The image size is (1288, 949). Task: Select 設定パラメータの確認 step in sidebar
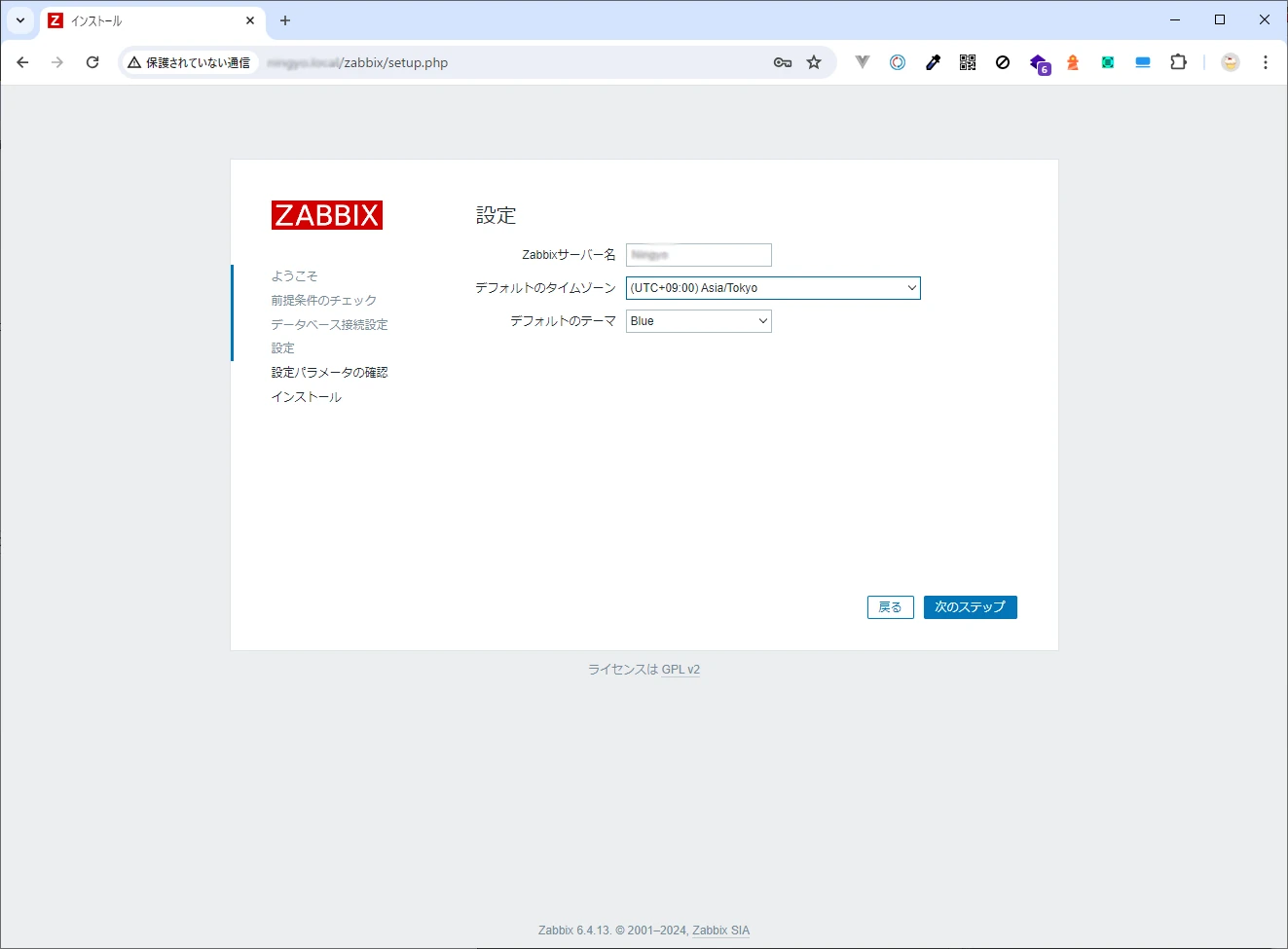(x=330, y=373)
